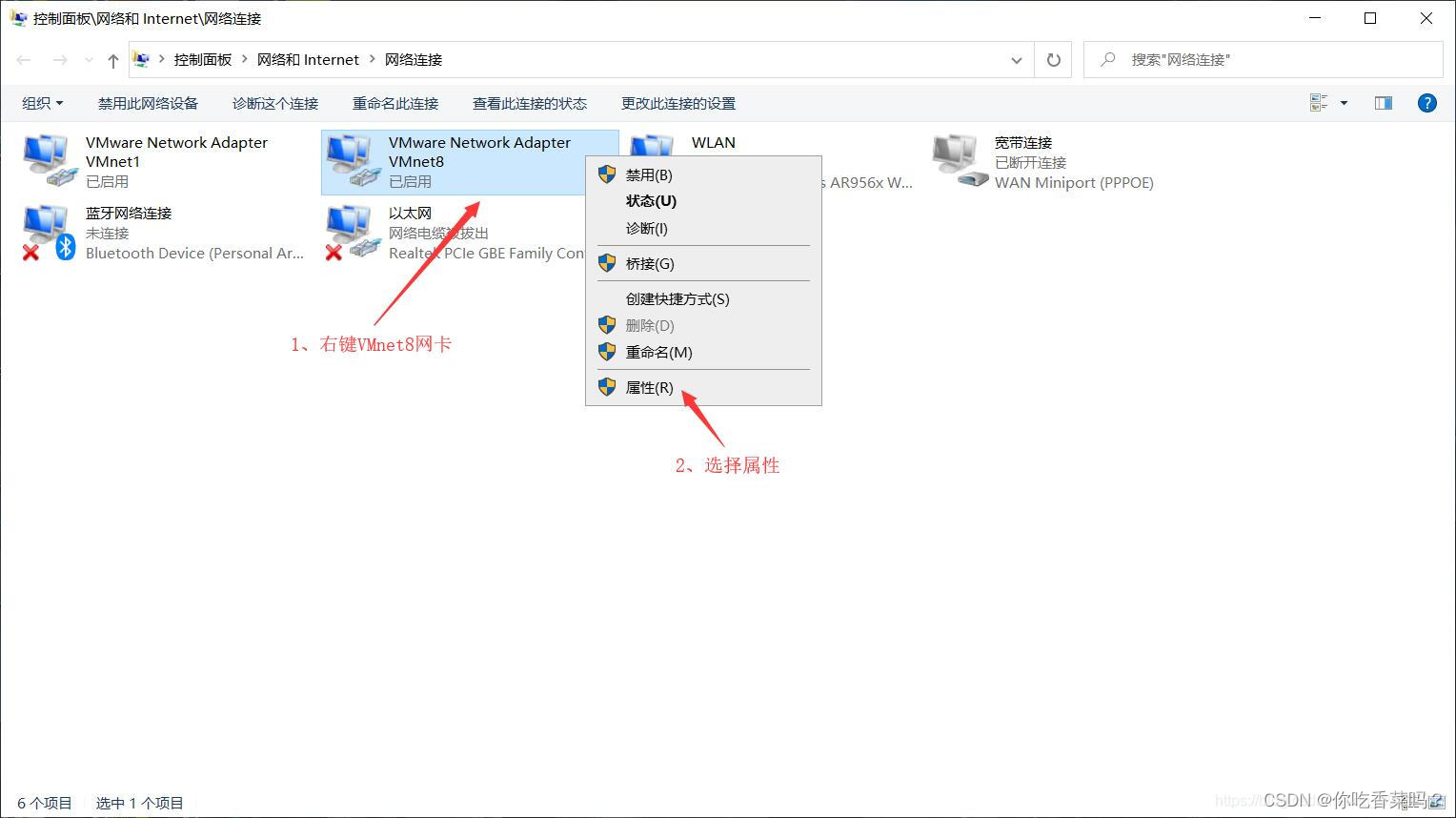This screenshot has height=818, width=1456.
Task: Expand the address bar history dropdown
Action: pyautogui.click(x=1016, y=60)
